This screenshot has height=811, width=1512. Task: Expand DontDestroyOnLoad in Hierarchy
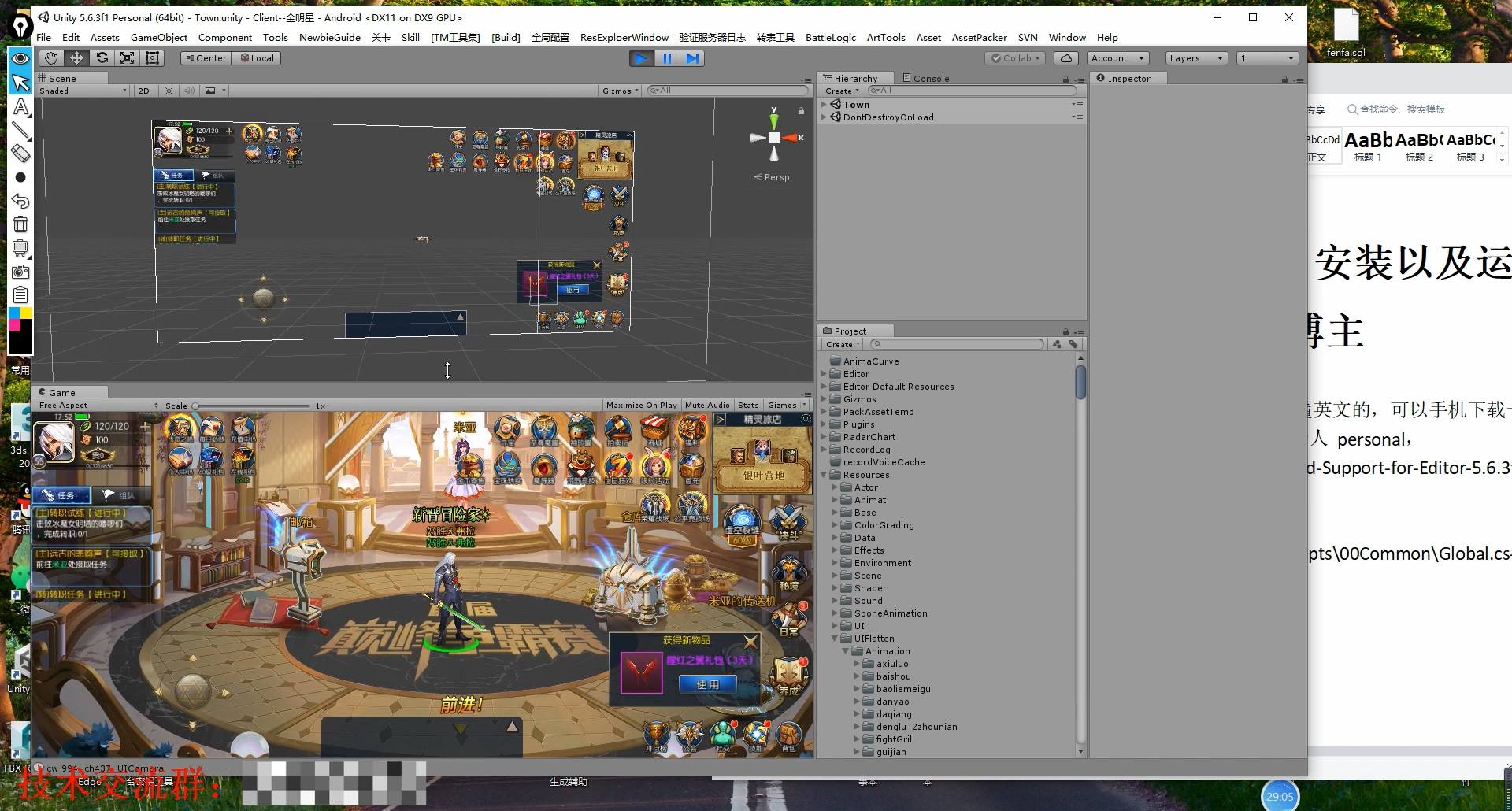coord(824,117)
